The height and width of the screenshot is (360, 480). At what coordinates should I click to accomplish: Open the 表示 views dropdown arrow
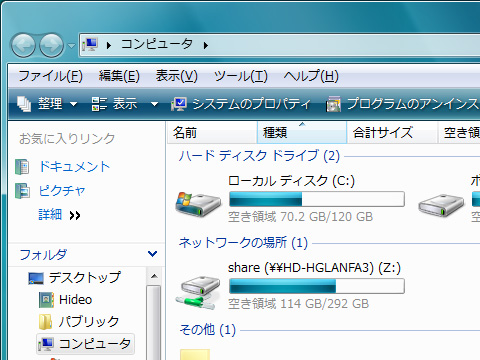click(x=154, y=104)
